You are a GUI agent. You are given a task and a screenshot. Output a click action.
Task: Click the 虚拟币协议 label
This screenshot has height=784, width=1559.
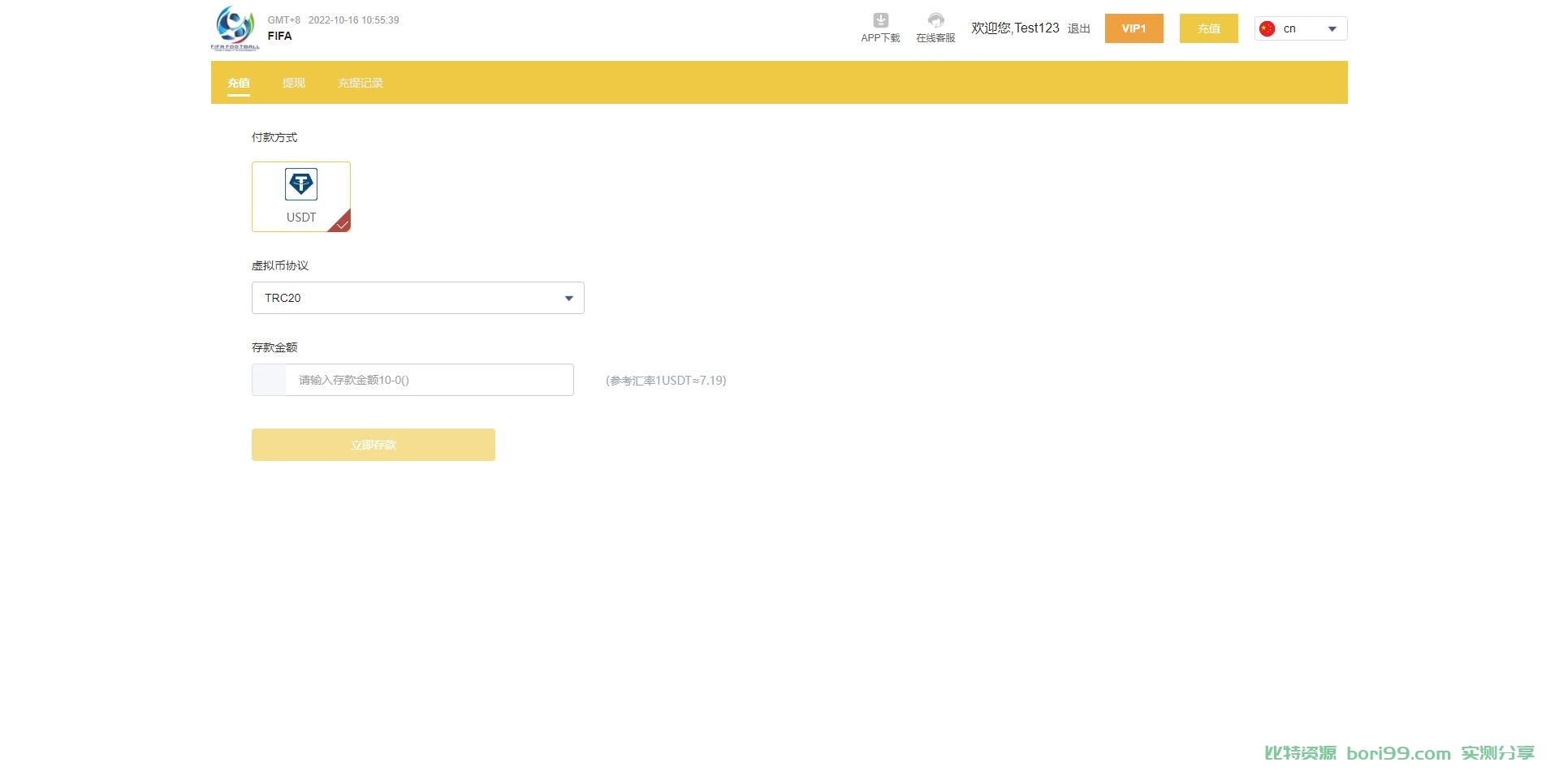pyautogui.click(x=280, y=265)
